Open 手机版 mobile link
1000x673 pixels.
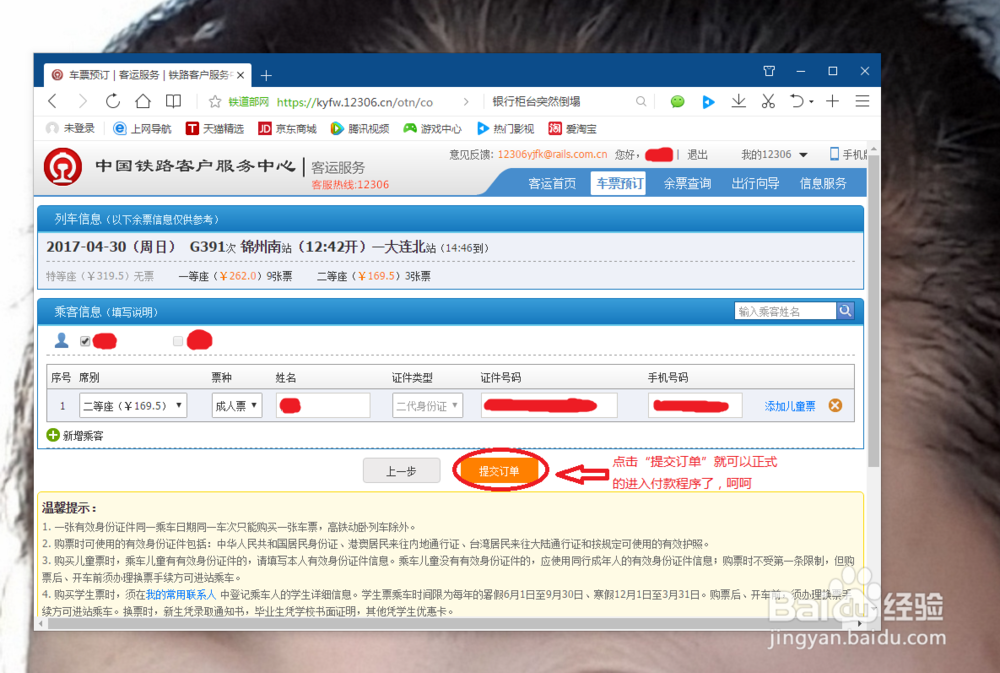(848, 154)
